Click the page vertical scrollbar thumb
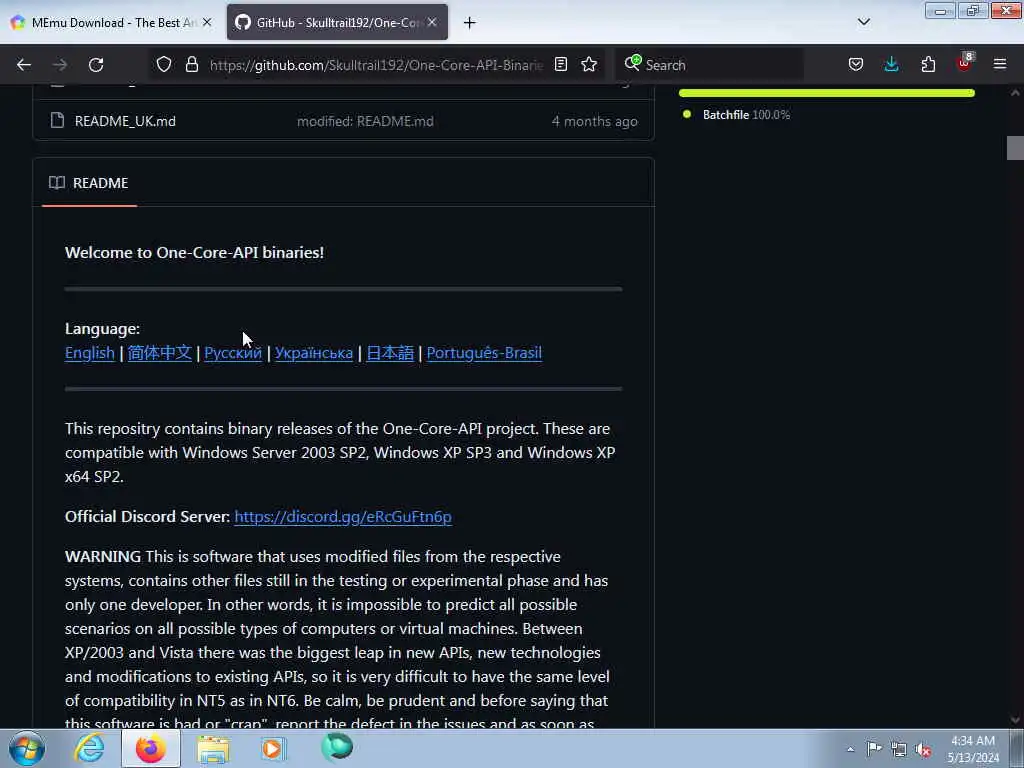This screenshot has width=1024, height=768. (x=1015, y=148)
